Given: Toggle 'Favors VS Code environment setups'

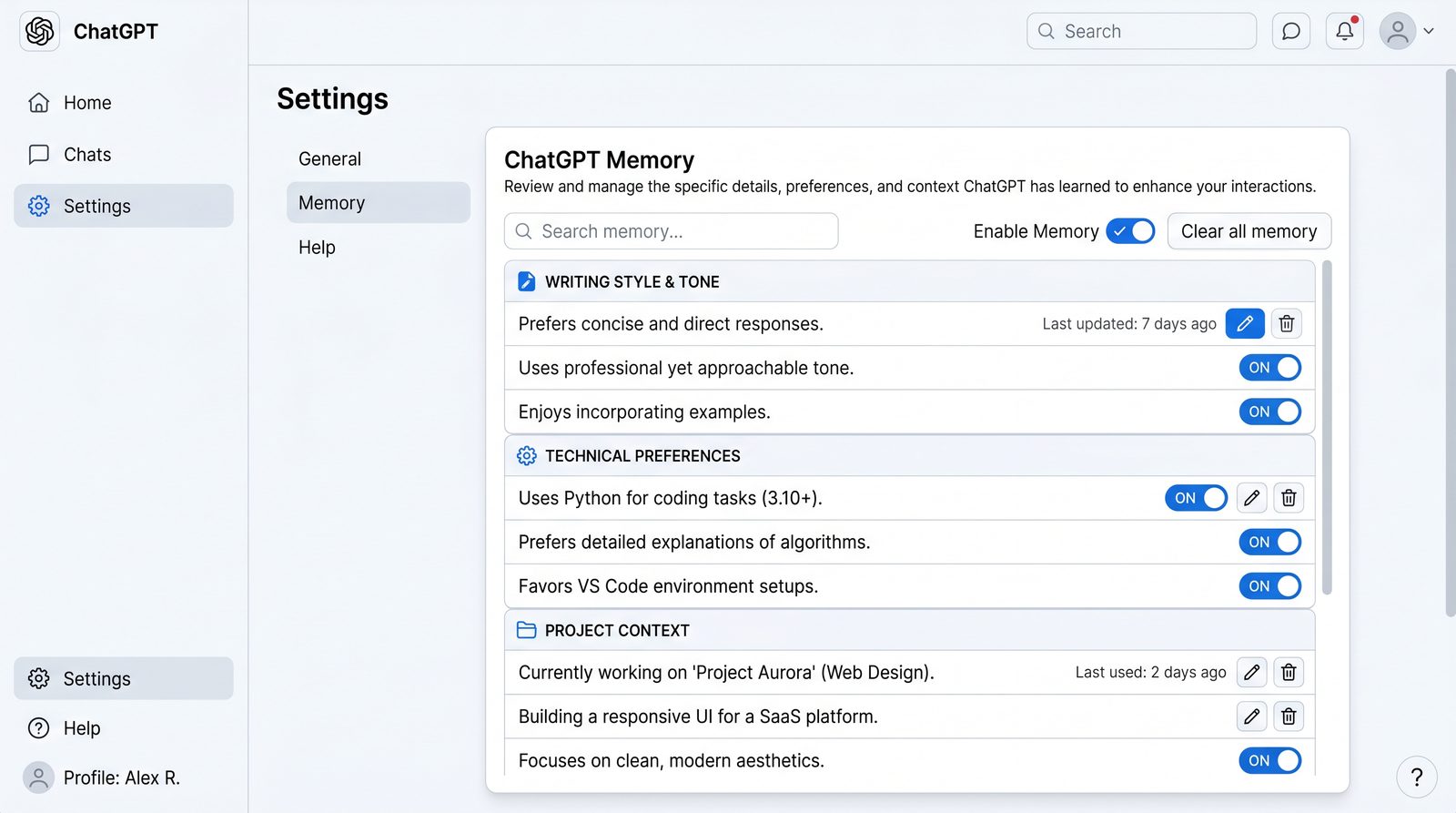Looking at the screenshot, I should (x=1269, y=586).
